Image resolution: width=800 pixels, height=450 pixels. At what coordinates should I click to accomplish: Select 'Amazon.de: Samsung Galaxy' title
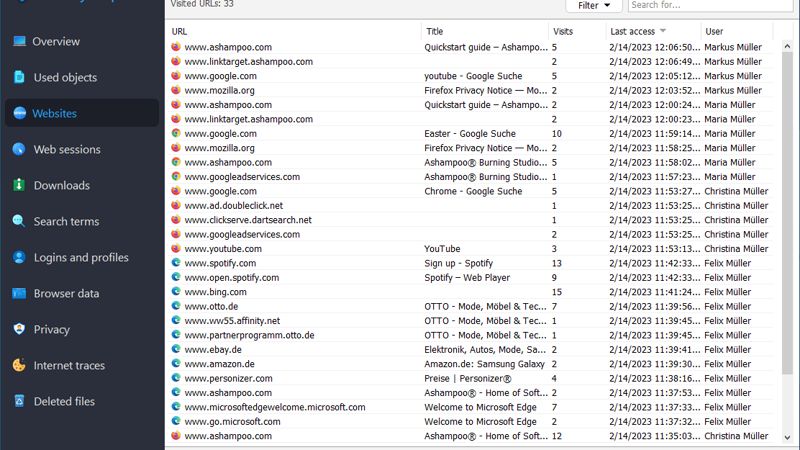[x=484, y=364]
